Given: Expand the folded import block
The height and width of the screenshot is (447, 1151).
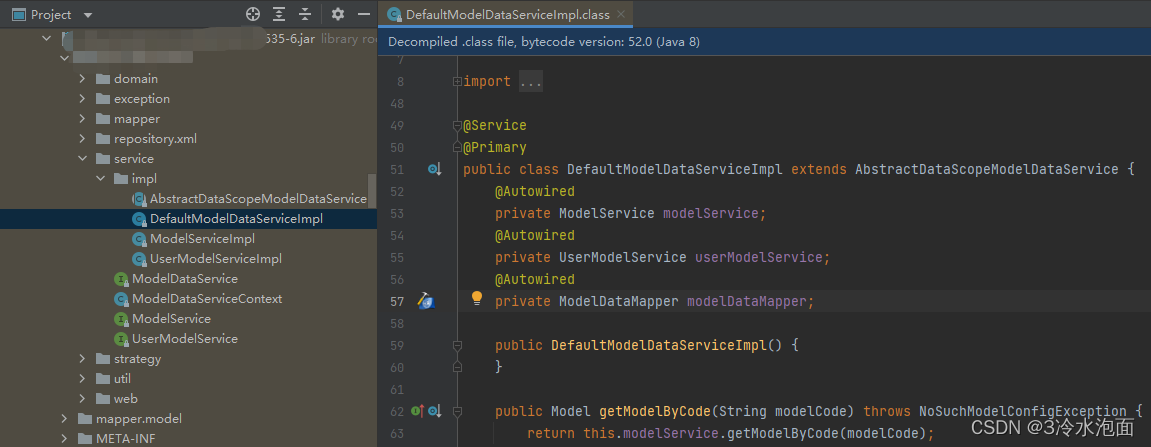Looking at the screenshot, I should tap(457, 81).
